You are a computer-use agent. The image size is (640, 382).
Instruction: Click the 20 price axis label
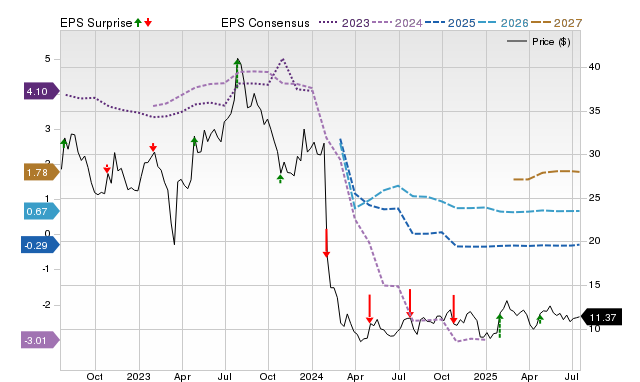point(594,241)
